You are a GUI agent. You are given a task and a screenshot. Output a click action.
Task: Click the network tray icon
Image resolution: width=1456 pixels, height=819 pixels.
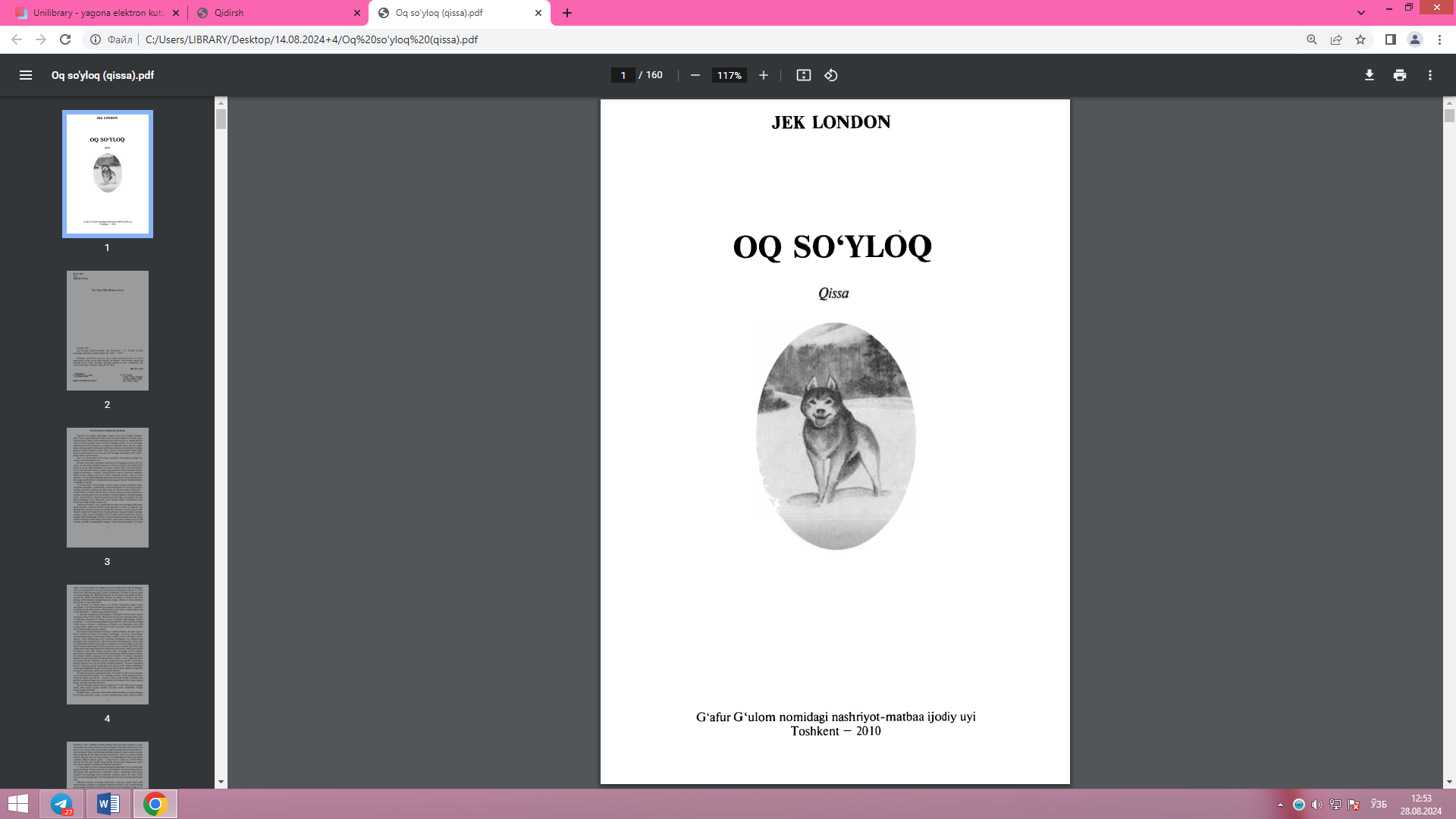click(x=1335, y=805)
